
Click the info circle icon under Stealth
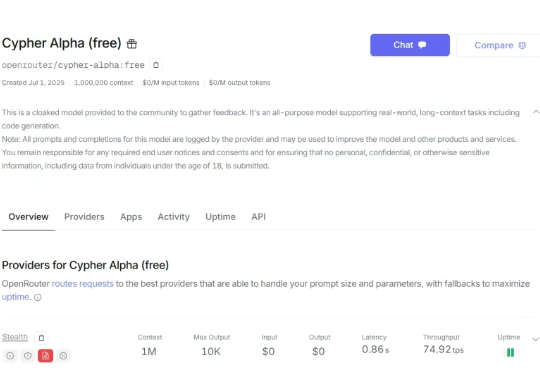click(x=10, y=355)
